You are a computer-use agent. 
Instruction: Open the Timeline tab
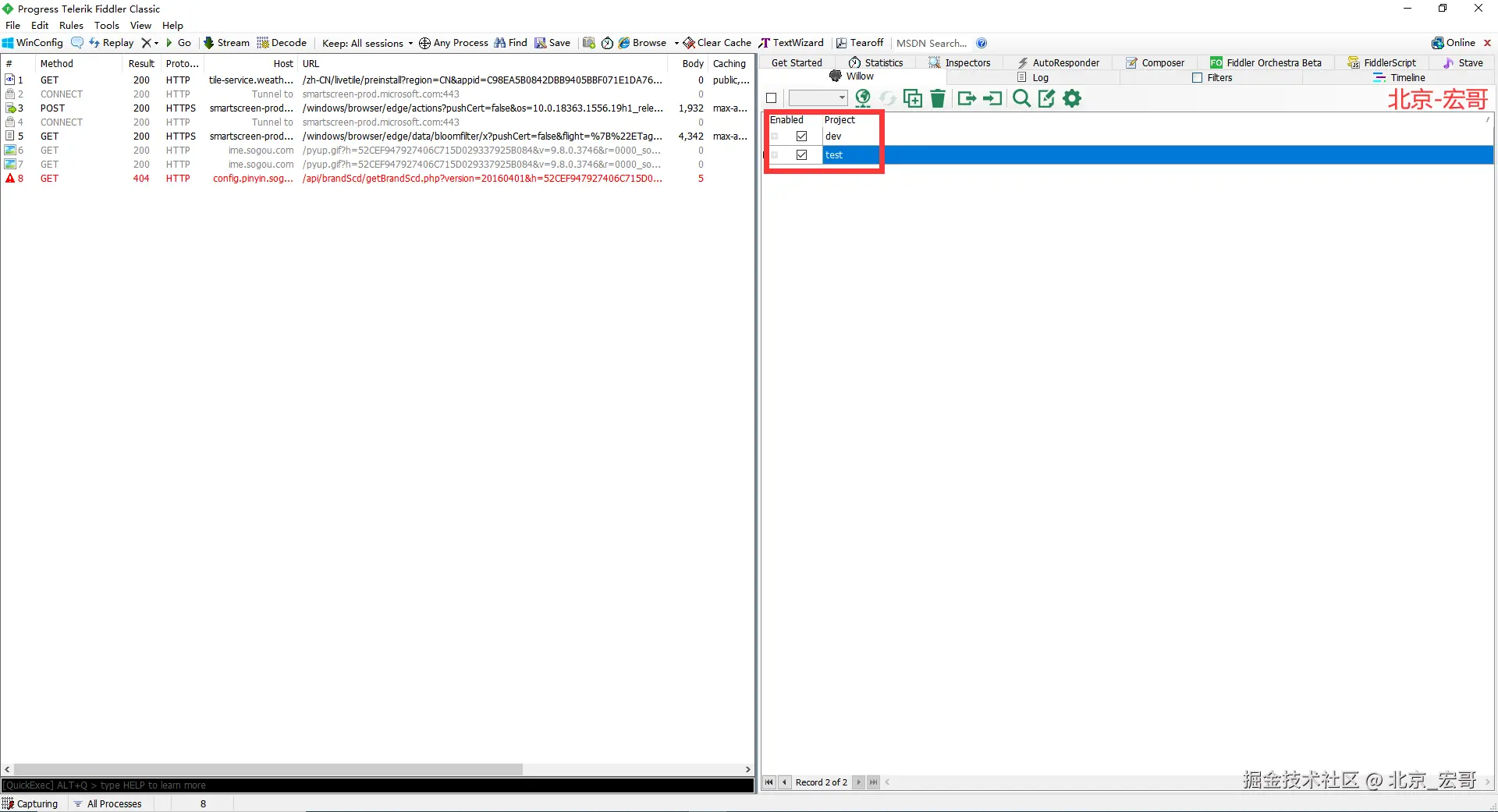(1400, 77)
